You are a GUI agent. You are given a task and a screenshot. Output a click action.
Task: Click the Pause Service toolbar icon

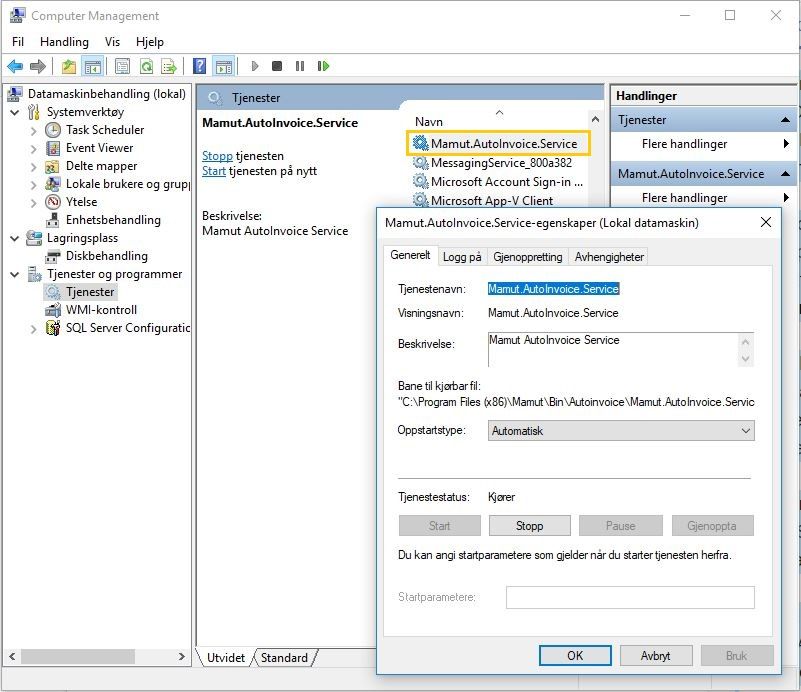[300, 66]
